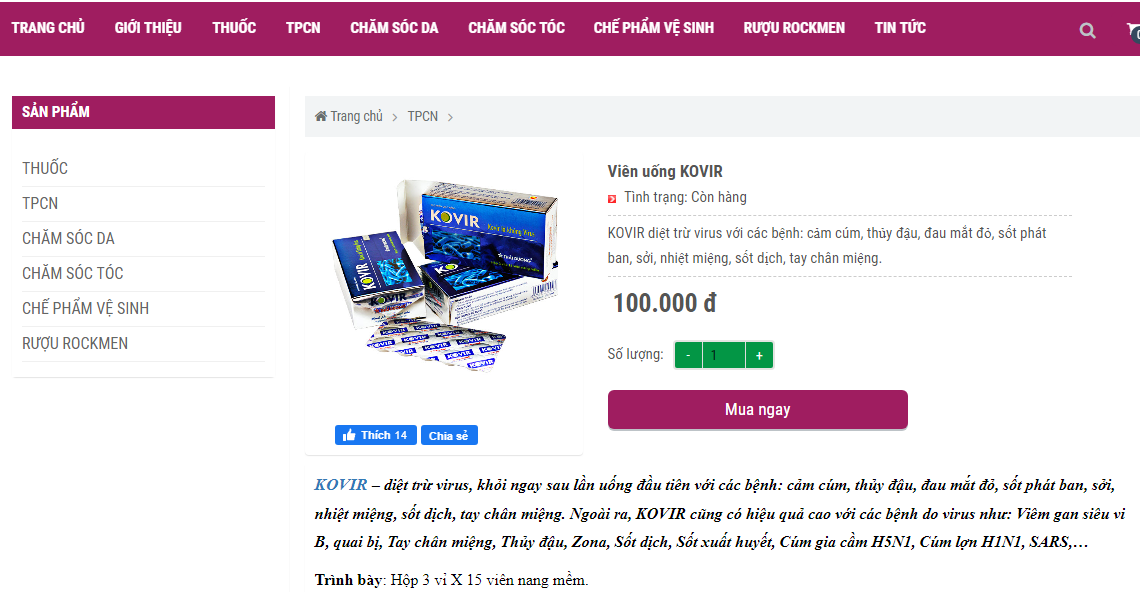Image resolution: width=1140 pixels, height=592 pixels.
Task: Open the KOVIR product image
Action: click(445, 275)
